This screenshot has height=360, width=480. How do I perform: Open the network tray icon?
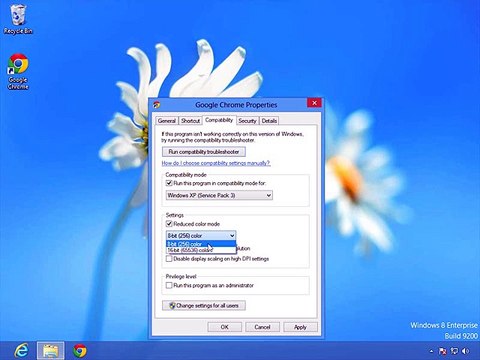454,351
